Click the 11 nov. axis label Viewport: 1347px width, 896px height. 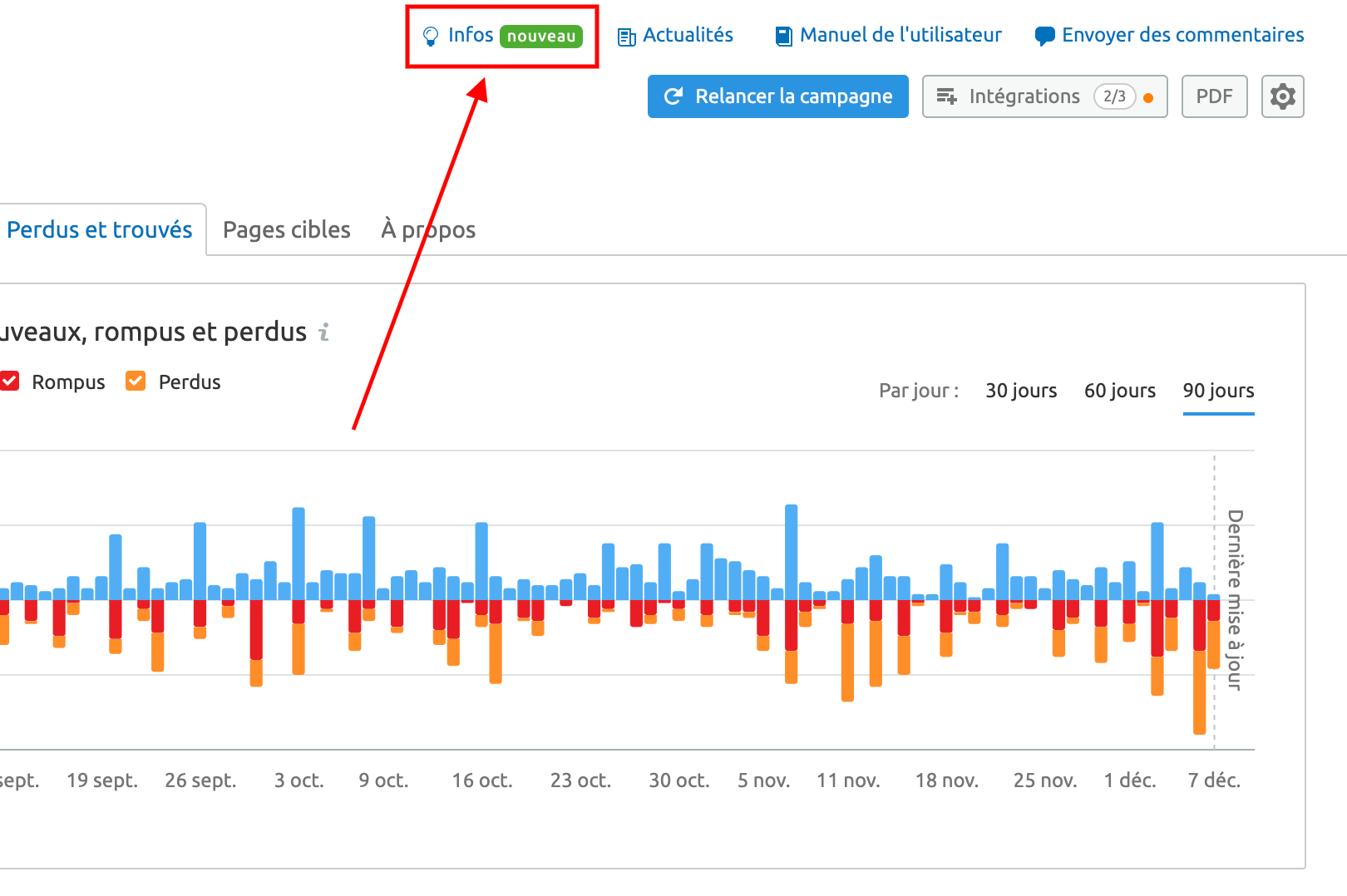[848, 780]
